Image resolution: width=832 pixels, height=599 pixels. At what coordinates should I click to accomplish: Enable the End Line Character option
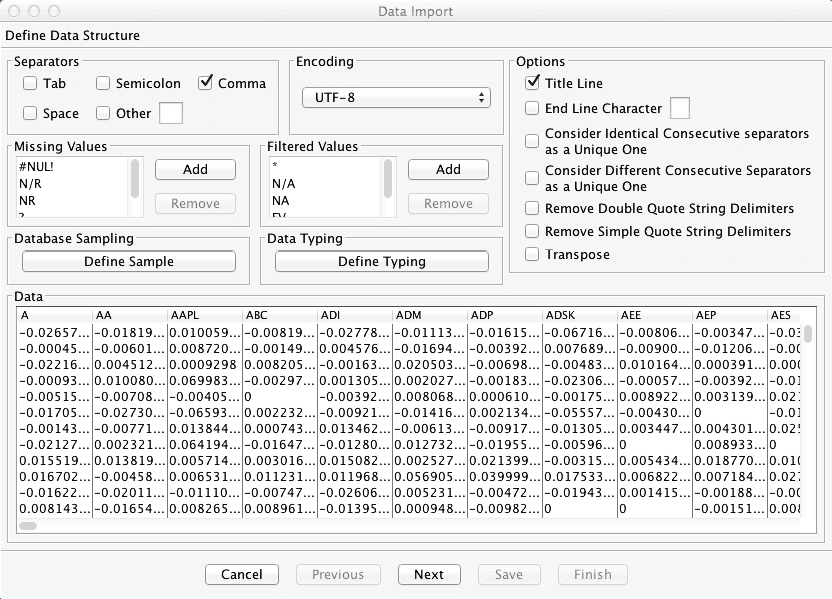click(532, 108)
